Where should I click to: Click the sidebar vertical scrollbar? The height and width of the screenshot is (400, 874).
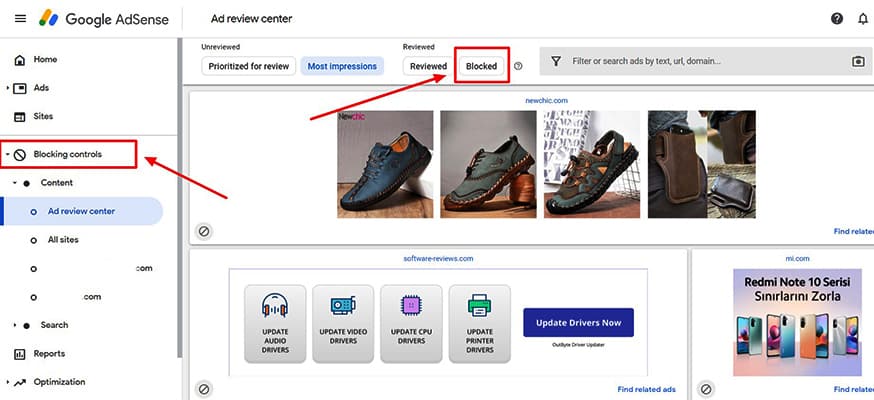[x=180, y=198]
